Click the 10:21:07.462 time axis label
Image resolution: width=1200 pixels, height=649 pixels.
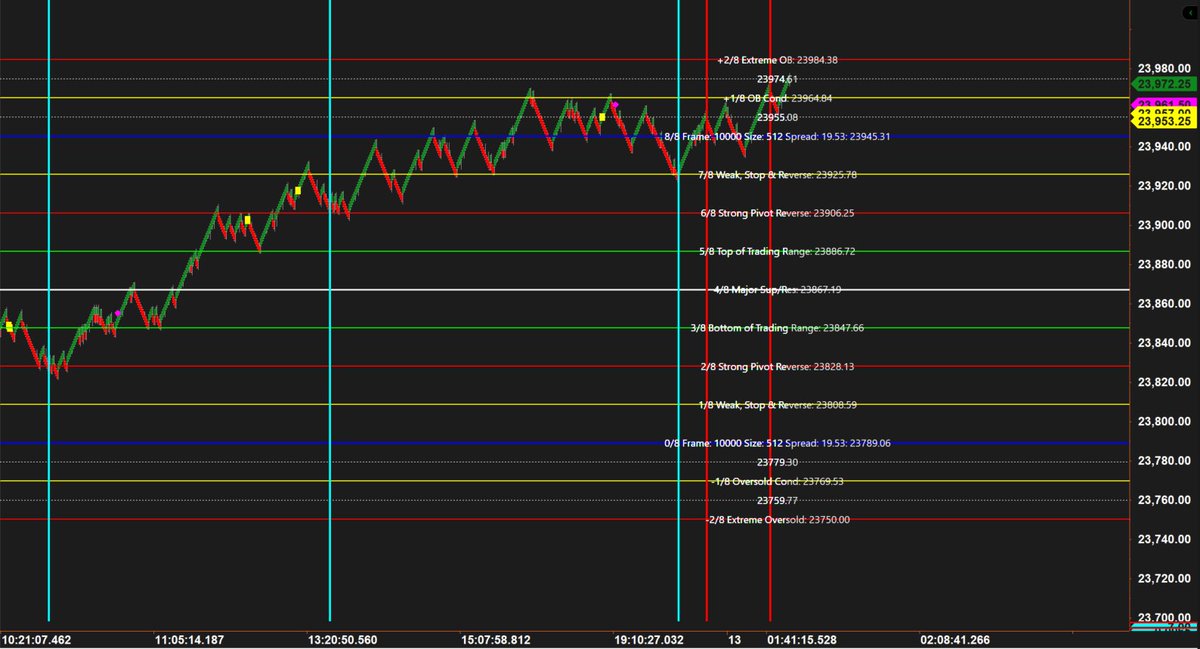click(36, 639)
